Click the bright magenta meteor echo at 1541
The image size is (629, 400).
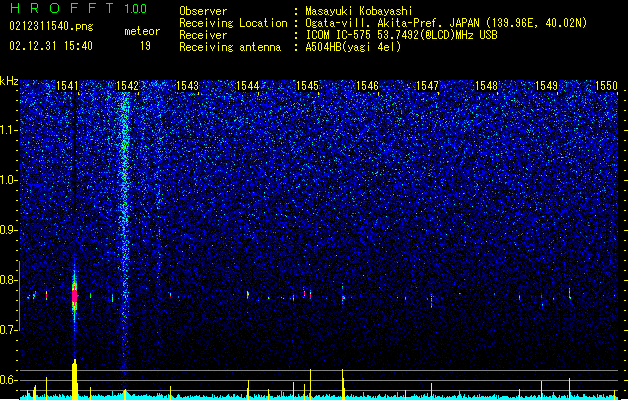[x=74, y=296]
